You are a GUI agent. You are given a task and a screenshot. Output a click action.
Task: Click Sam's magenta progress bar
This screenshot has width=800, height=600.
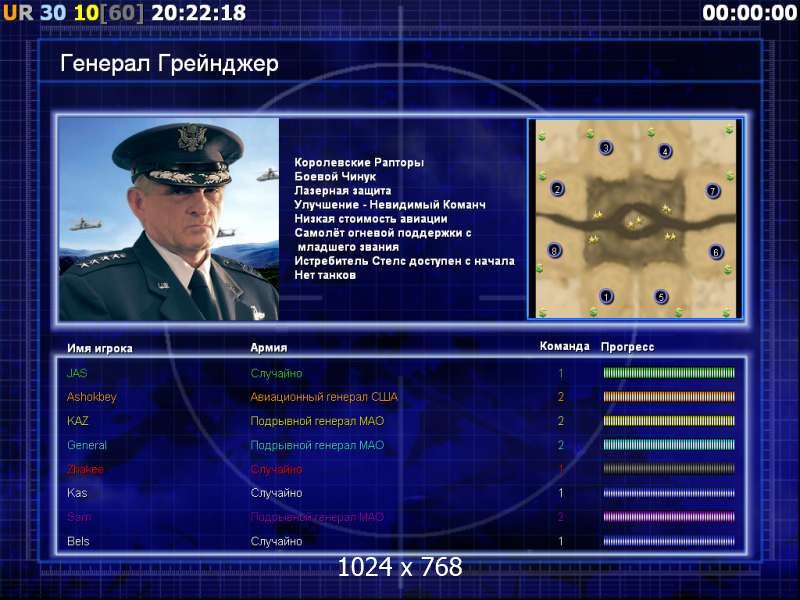coord(669,517)
